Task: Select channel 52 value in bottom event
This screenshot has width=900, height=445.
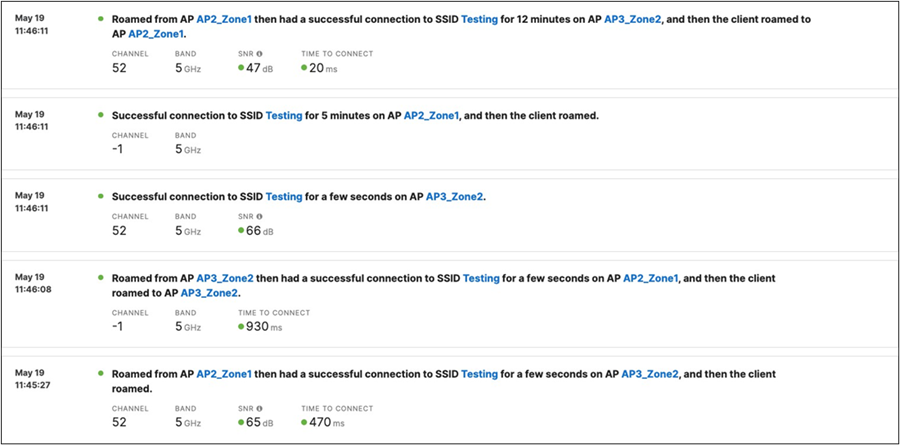Action: pos(119,423)
